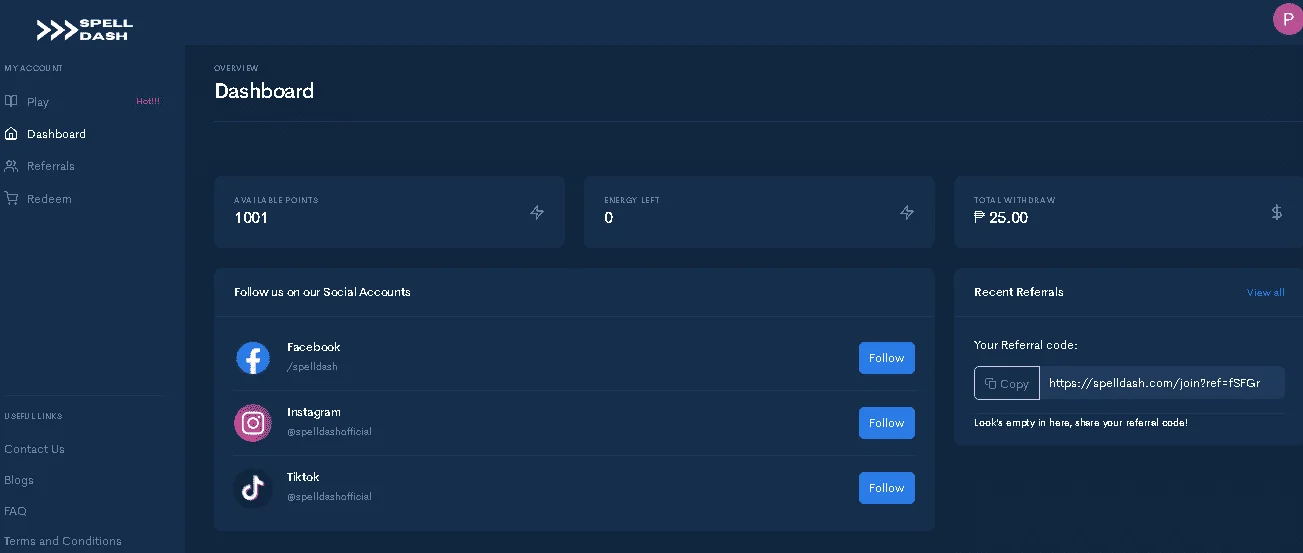Click 'Follow us on our Social Accounts' heading
This screenshot has width=1303, height=553.
322,292
